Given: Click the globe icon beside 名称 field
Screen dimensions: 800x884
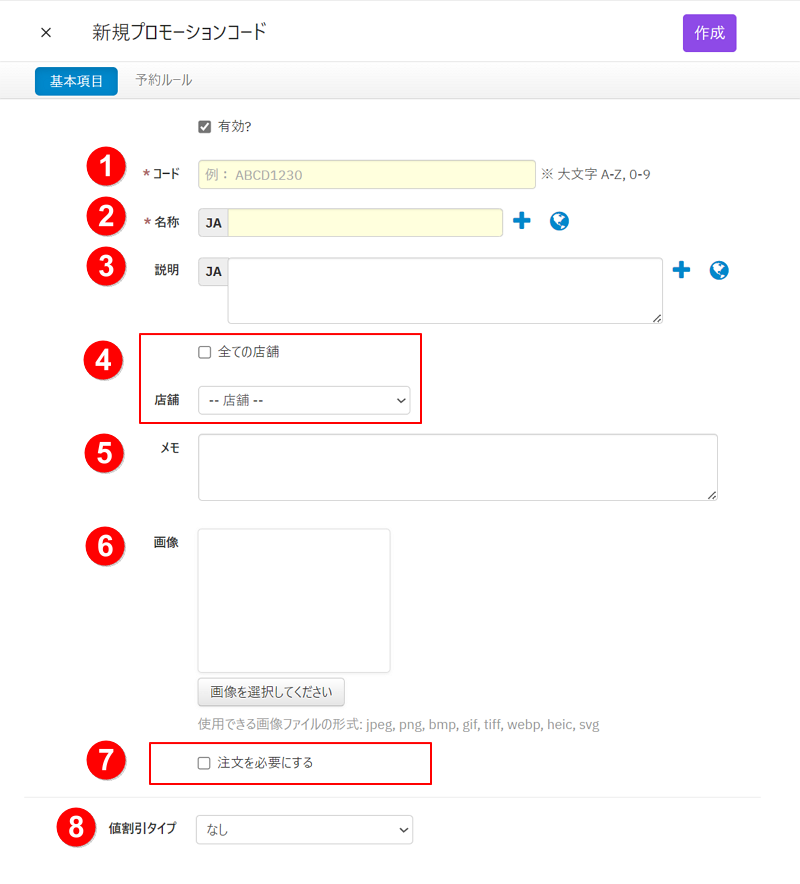Looking at the screenshot, I should (560, 222).
